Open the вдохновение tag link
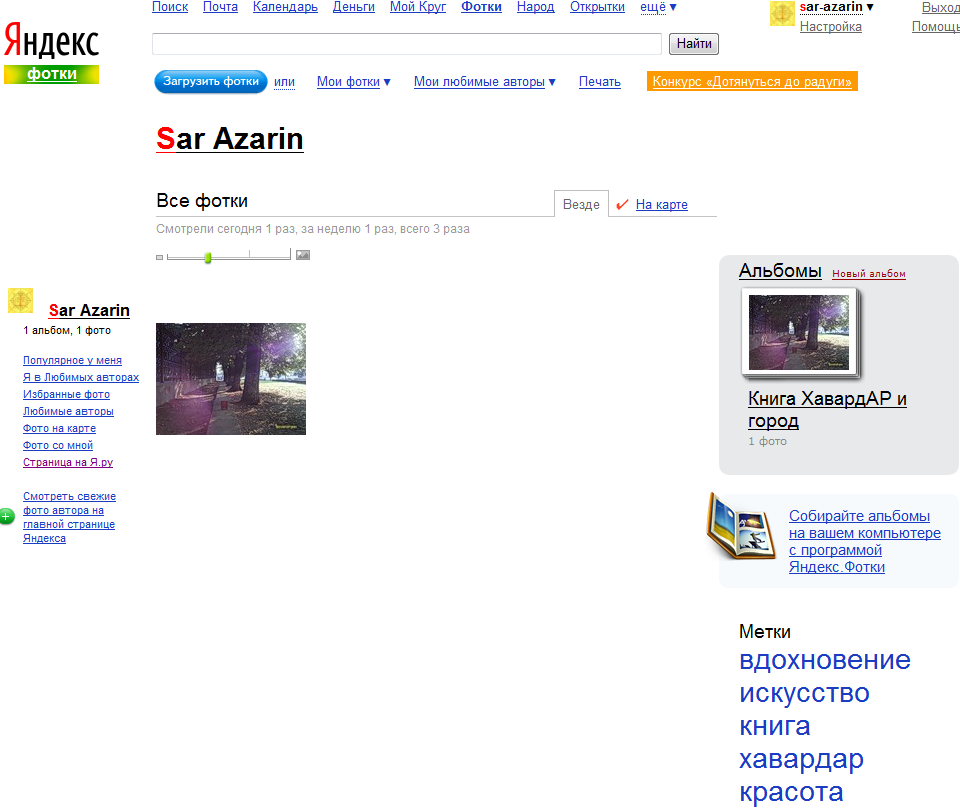 tap(824, 660)
